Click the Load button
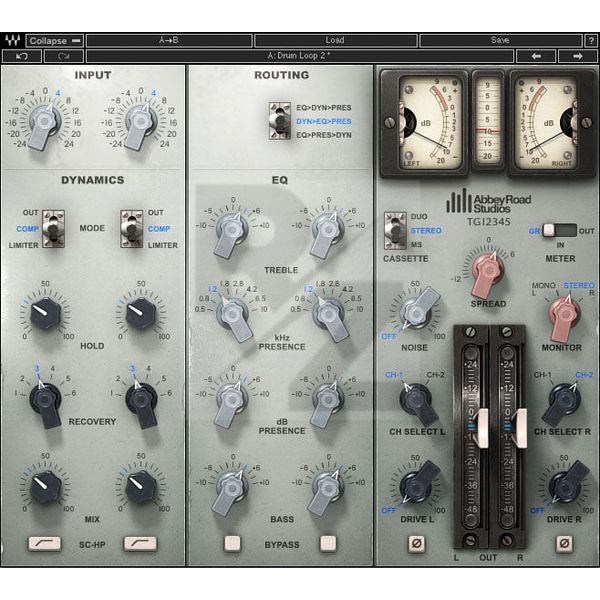 [x=335, y=40]
